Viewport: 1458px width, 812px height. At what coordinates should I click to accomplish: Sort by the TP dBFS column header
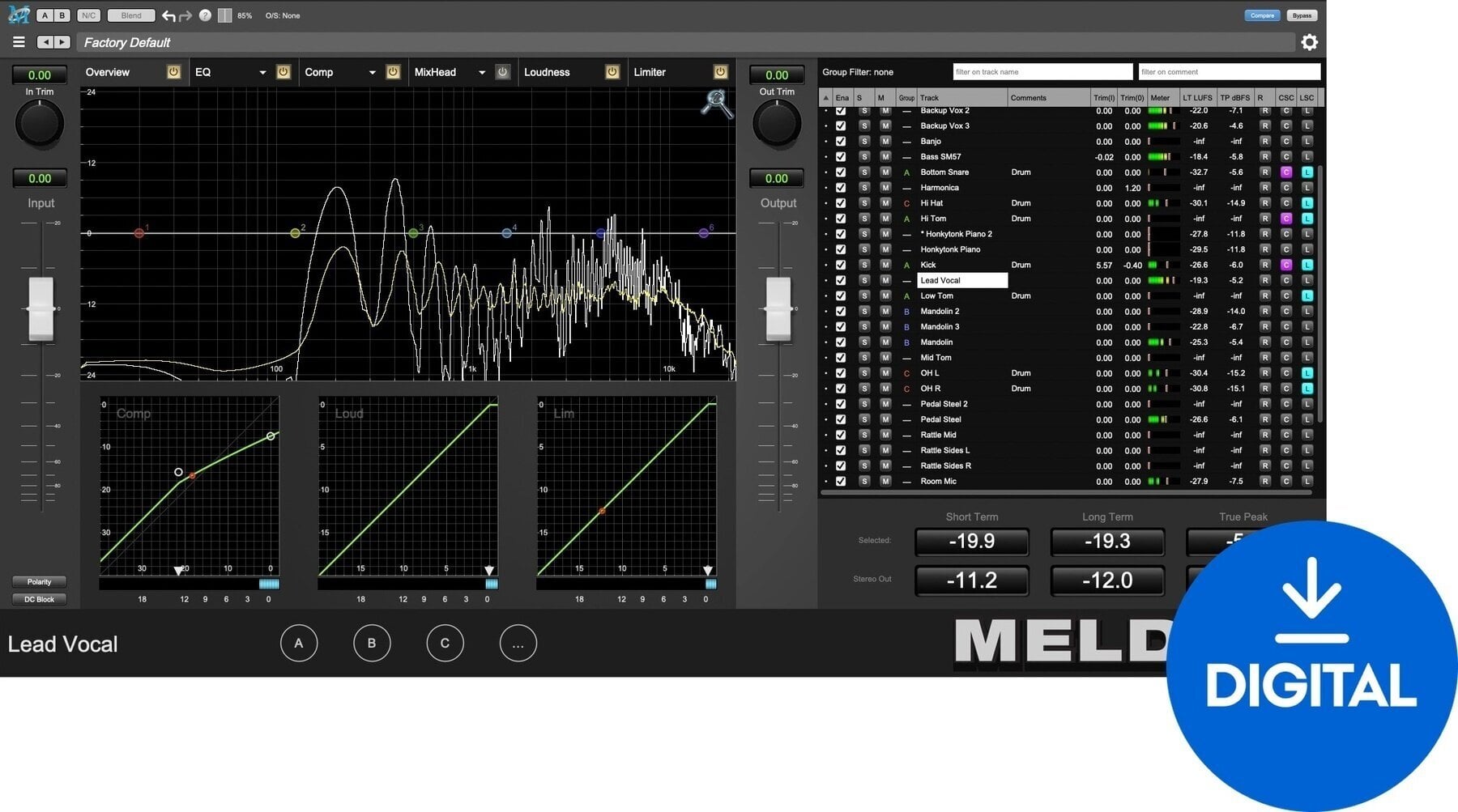click(x=1235, y=98)
